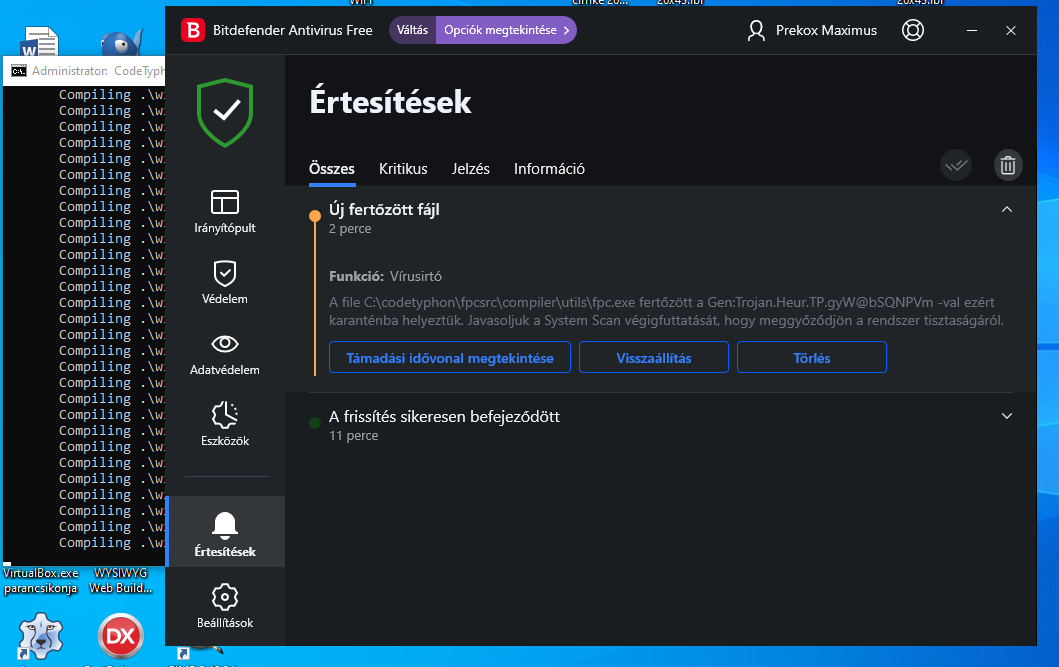The image size is (1059, 667).
Task: Click the red Bitdefender logo
Action: pos(192,30)
